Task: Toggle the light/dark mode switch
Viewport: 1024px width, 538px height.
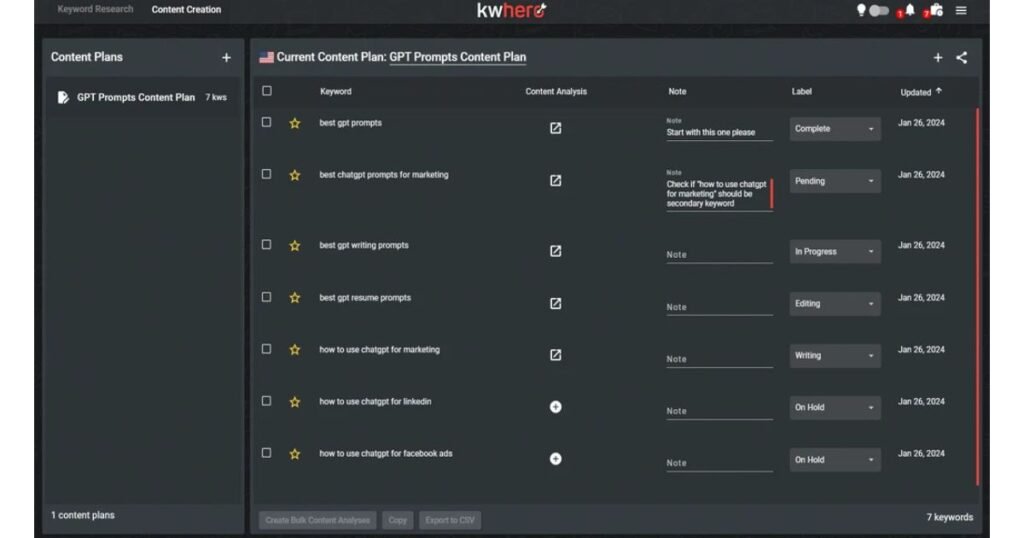Action: 879,10
